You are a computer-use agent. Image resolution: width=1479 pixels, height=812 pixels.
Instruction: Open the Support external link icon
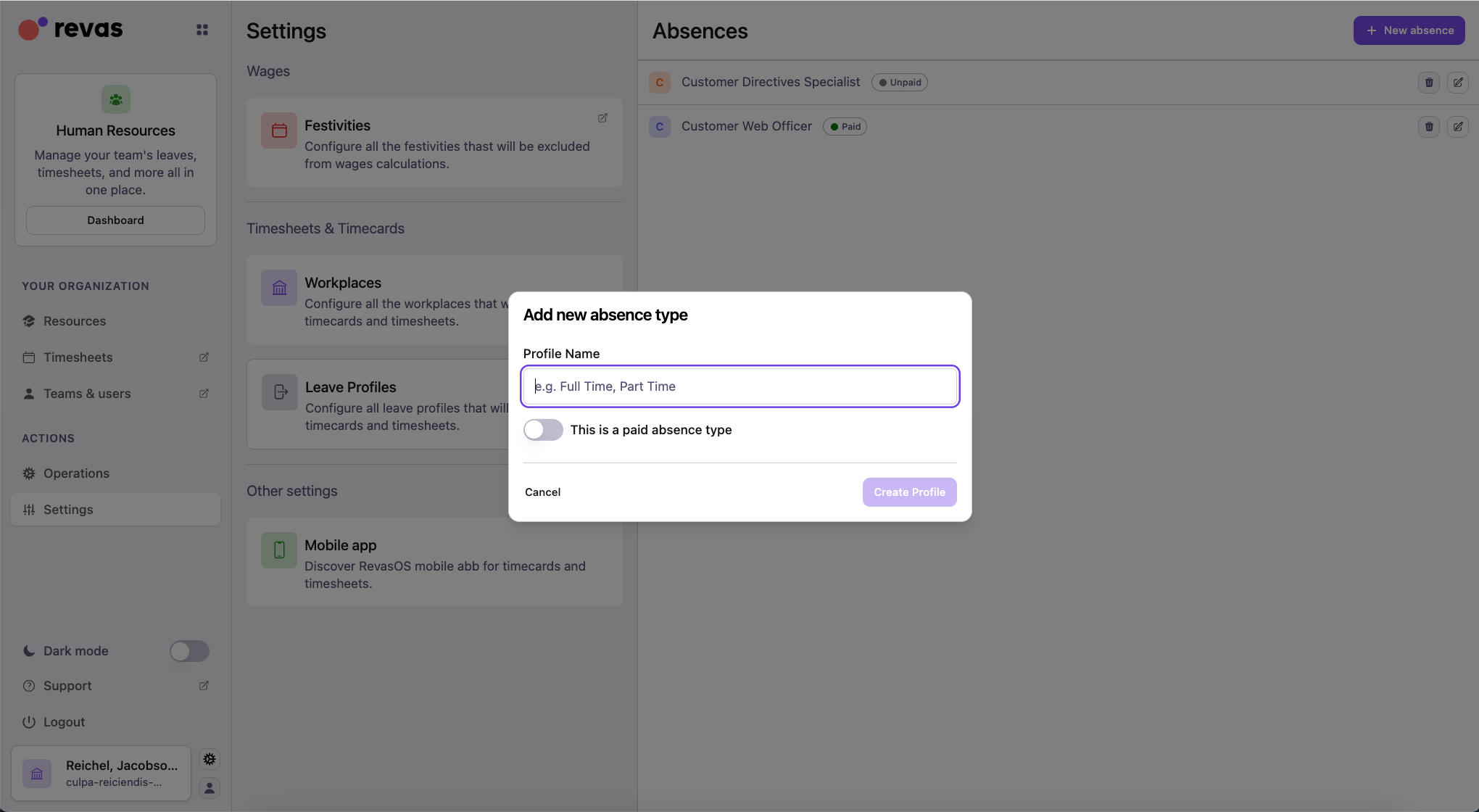tap(204, 685)
